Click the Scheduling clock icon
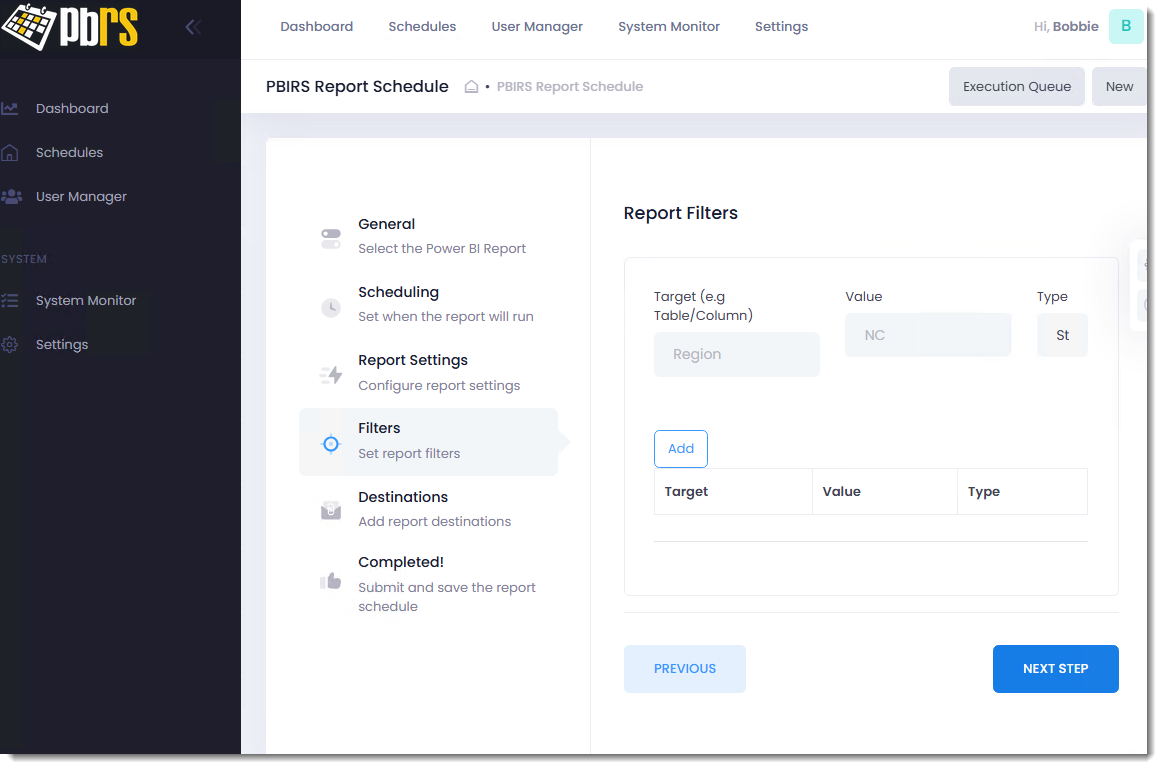This screenshot has height=769, width=1162. [331, 307]
